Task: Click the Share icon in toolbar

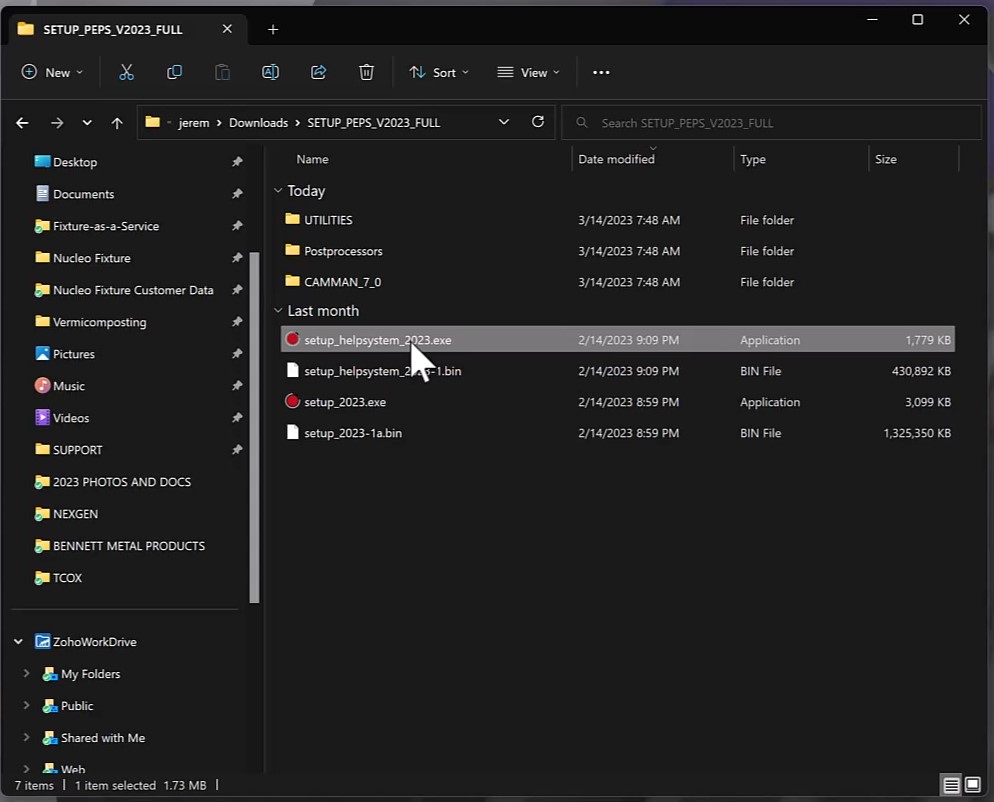Action: 319,72
